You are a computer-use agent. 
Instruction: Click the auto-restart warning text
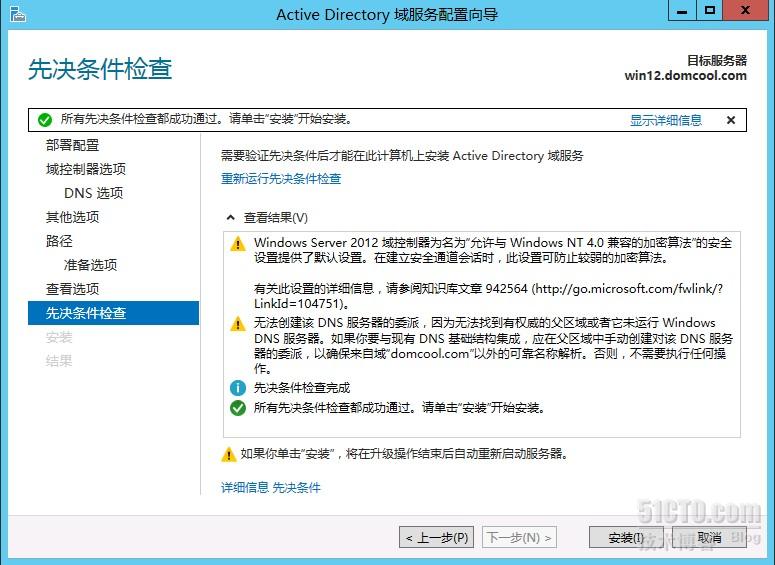coord(404,454)
